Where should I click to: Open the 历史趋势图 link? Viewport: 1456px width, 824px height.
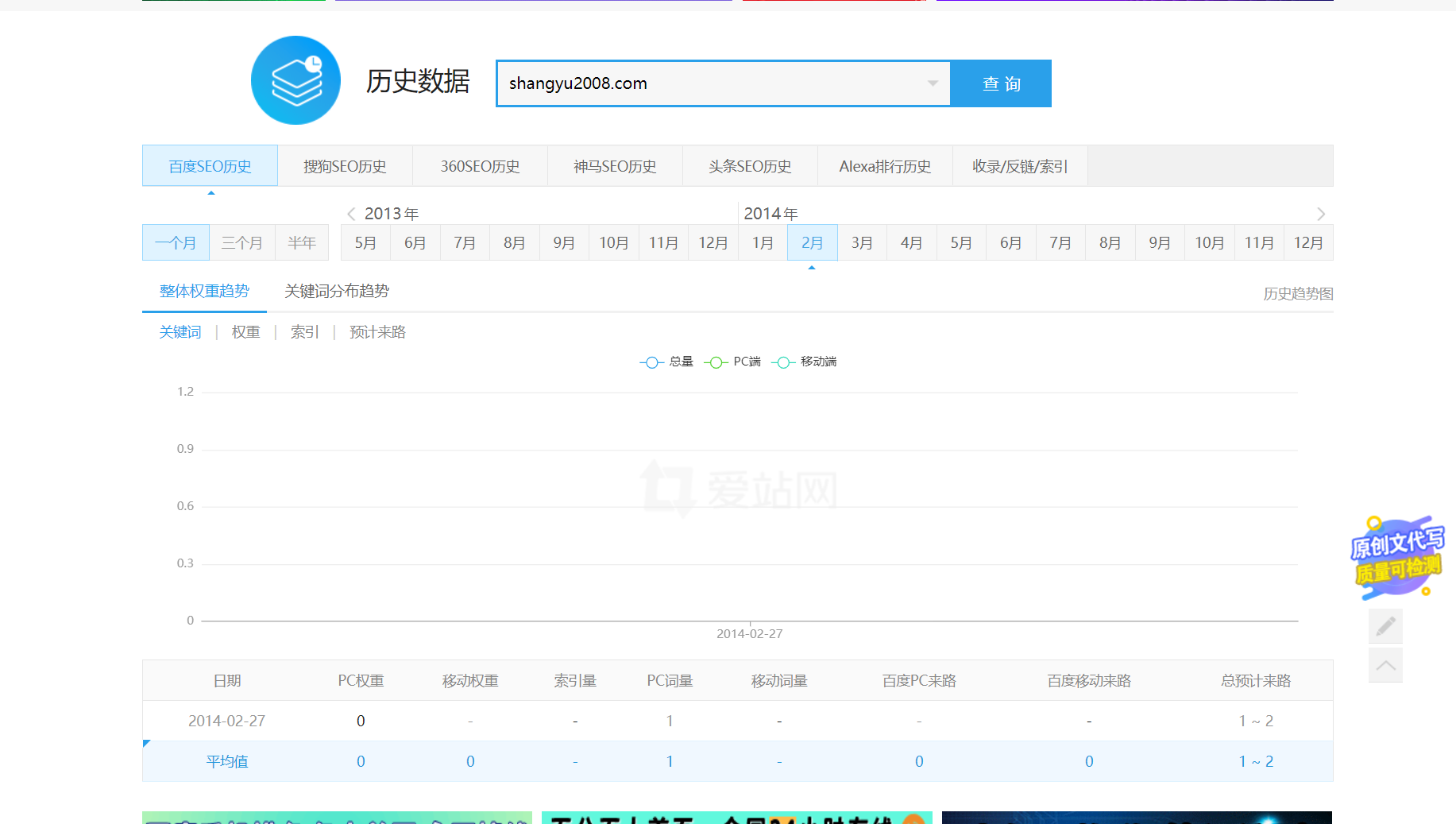pos(1297,292)
